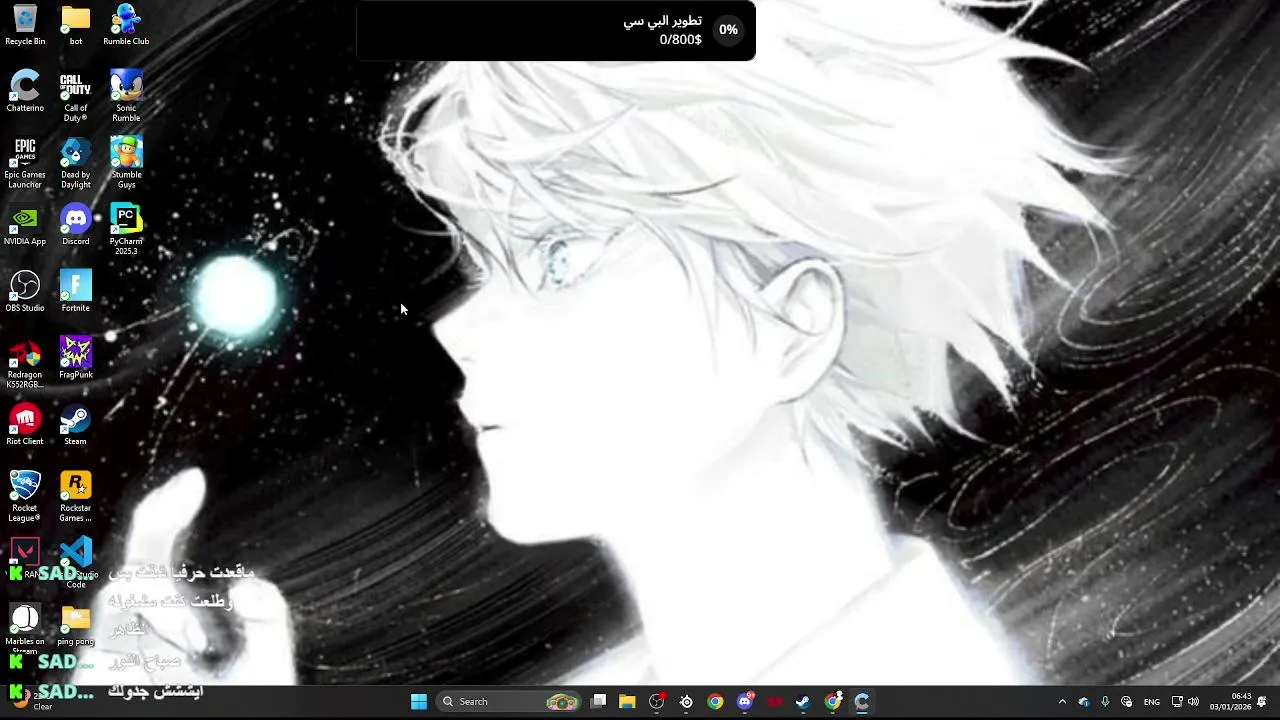Viewport: 1280px width, 720px height.
Task: Open Steam from the taskbar
Action: click(803, 702)
